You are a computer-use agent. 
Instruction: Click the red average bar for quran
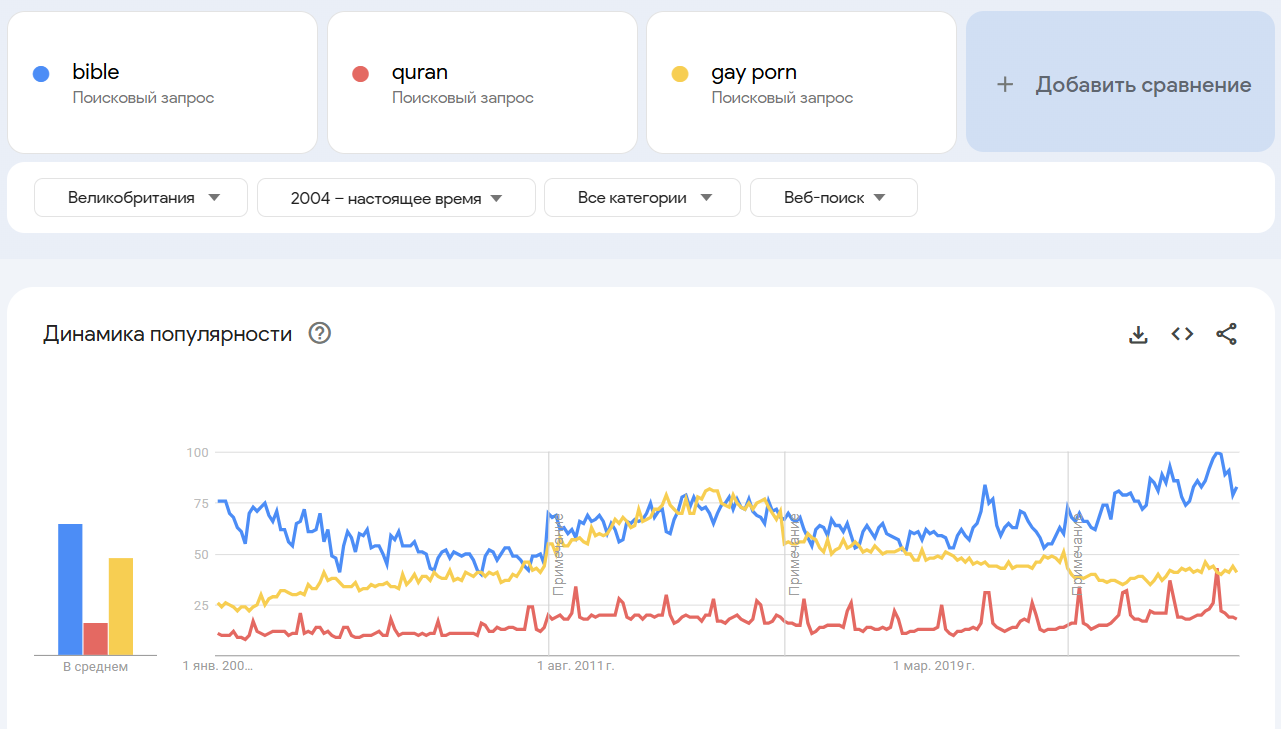(96, 638)
